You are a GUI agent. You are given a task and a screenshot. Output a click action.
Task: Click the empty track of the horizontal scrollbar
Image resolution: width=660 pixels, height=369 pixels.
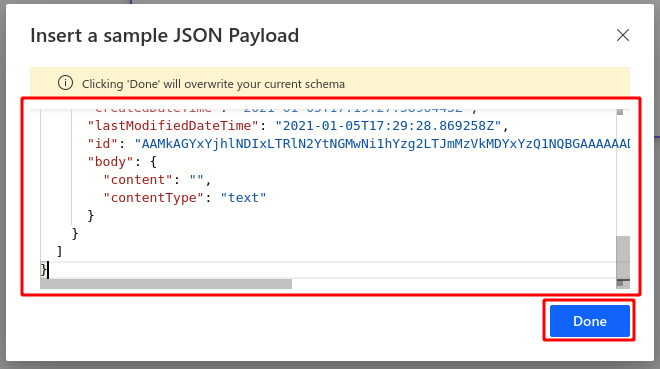point(454,284)
